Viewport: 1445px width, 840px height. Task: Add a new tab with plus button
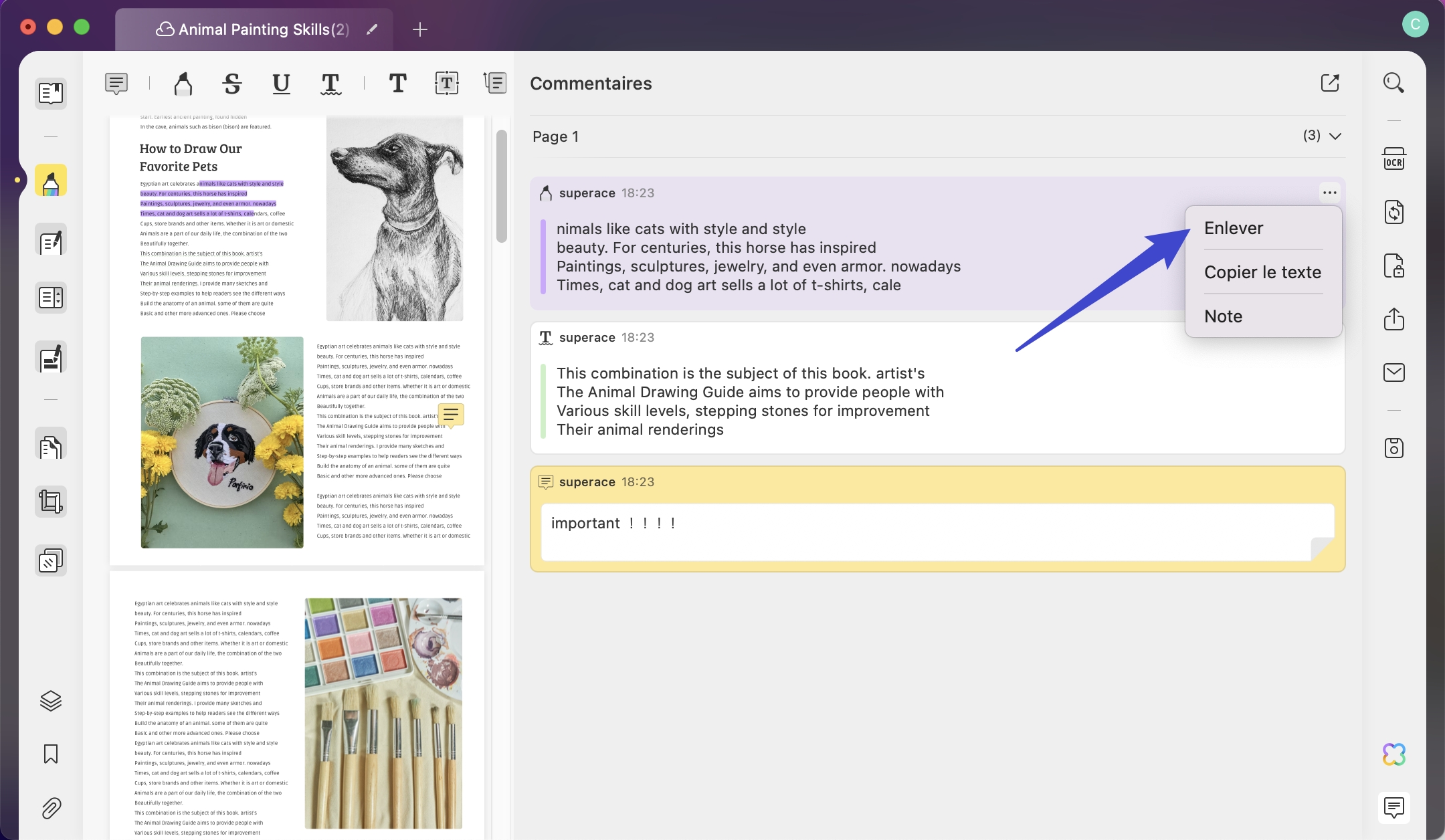[x=419, y=29]
